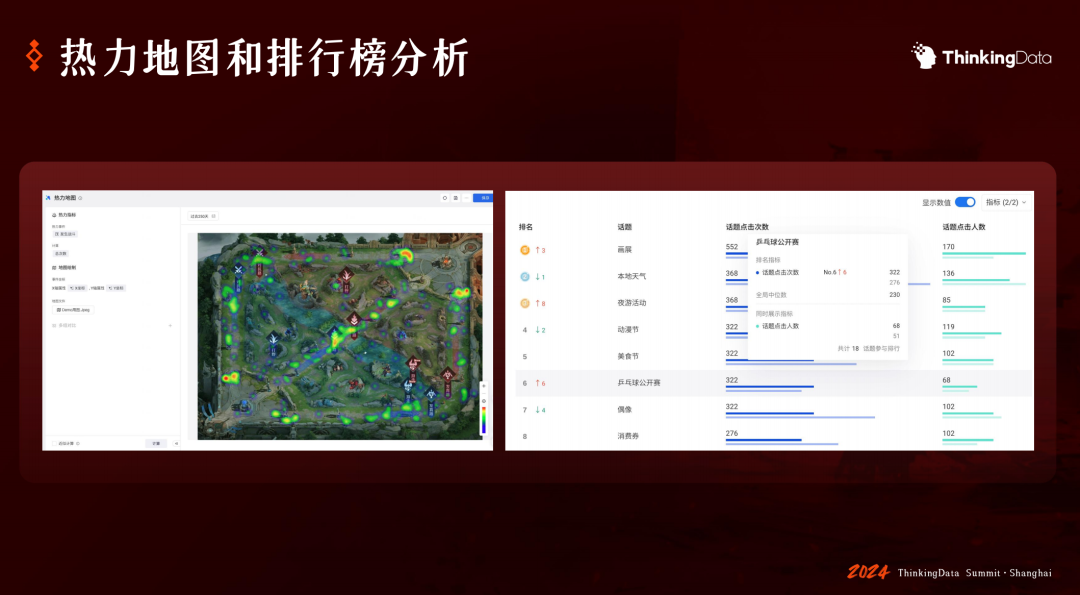This screenshot has width=1080, height=595.
Task: Select the 消费券 topic row
Action: click(774, 436)
